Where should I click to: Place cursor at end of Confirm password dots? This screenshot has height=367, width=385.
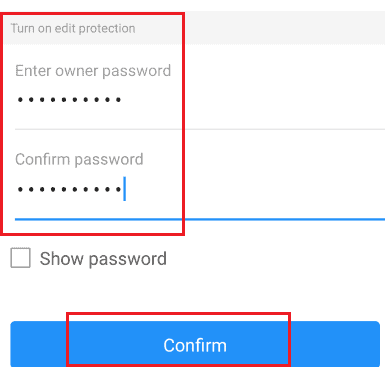pyautogui.click(x=124, y=189)
